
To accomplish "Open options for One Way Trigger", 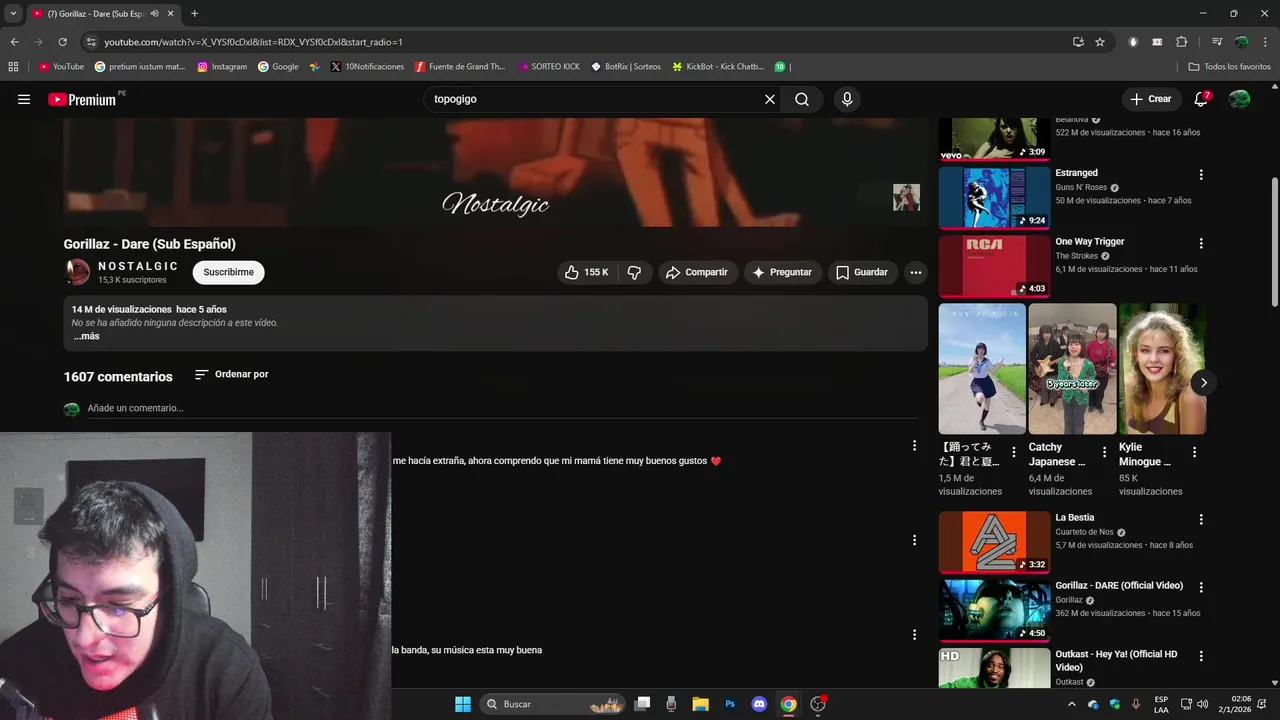I will [x=1201, y=243].
